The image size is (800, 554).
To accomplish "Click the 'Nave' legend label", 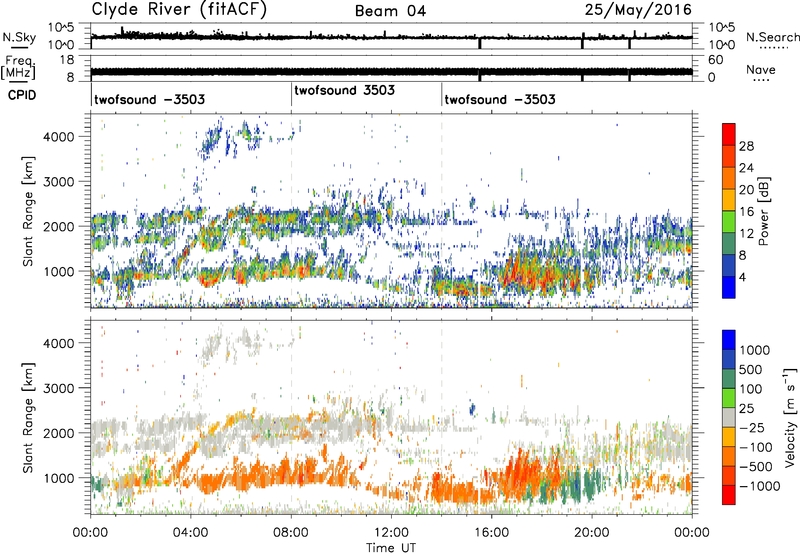I will click(x=760, y=70).
